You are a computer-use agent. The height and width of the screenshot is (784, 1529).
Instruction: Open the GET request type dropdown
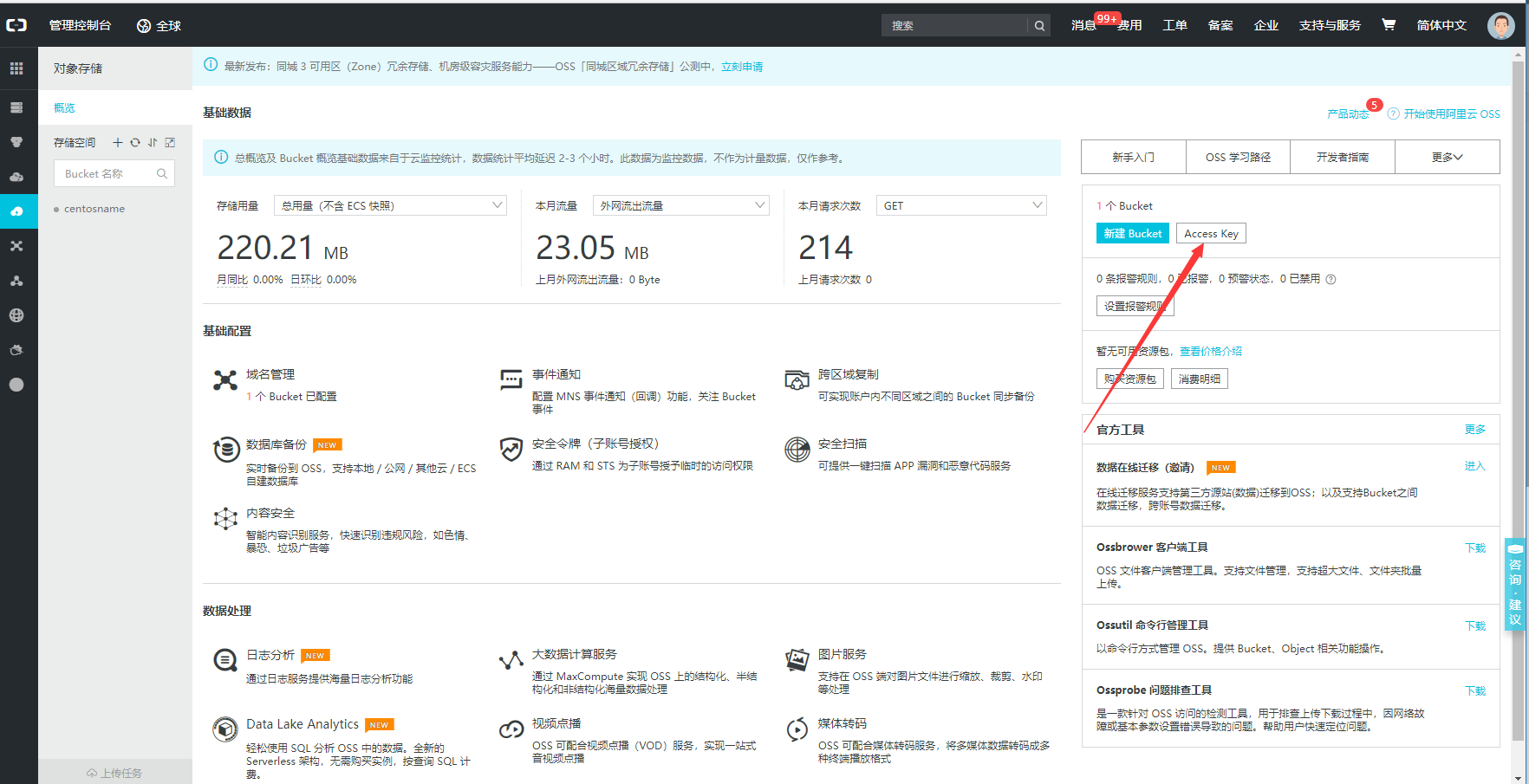click(961, 205)
